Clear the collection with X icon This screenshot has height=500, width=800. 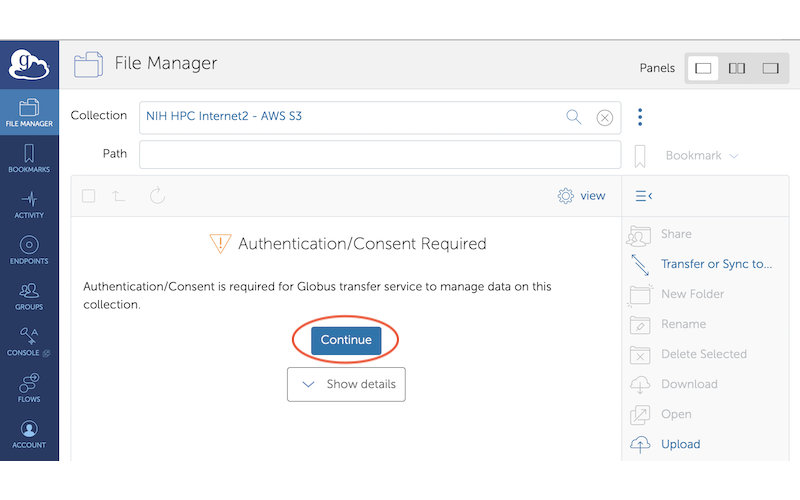604,117
